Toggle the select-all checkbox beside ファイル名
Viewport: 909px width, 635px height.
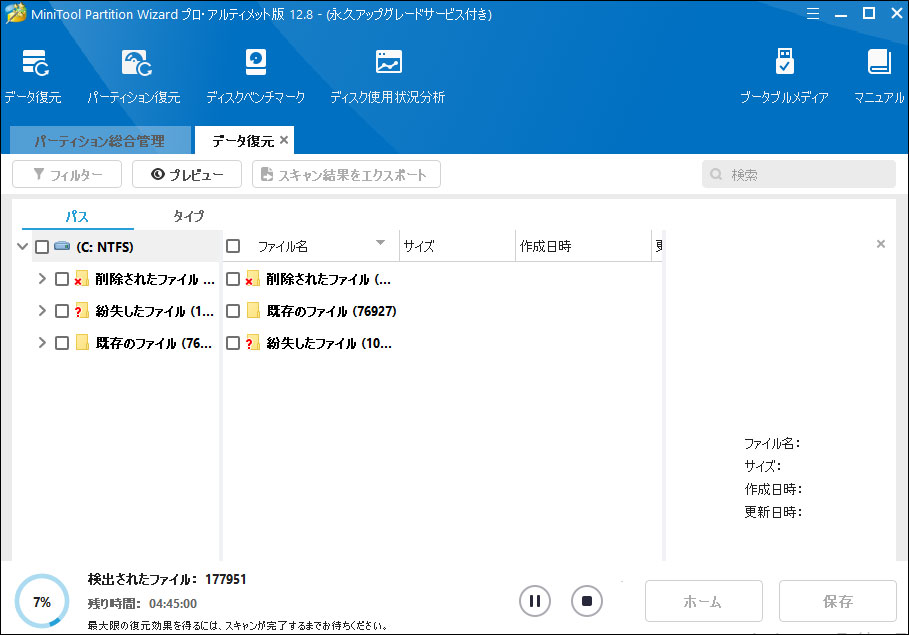coord(233,246)
